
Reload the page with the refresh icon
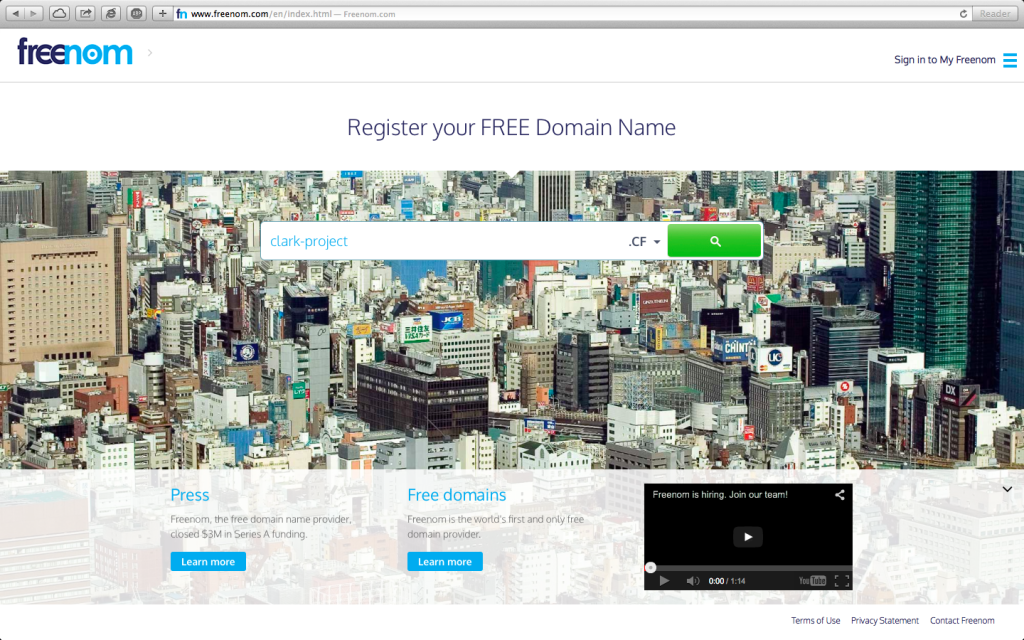coord(963,14)
